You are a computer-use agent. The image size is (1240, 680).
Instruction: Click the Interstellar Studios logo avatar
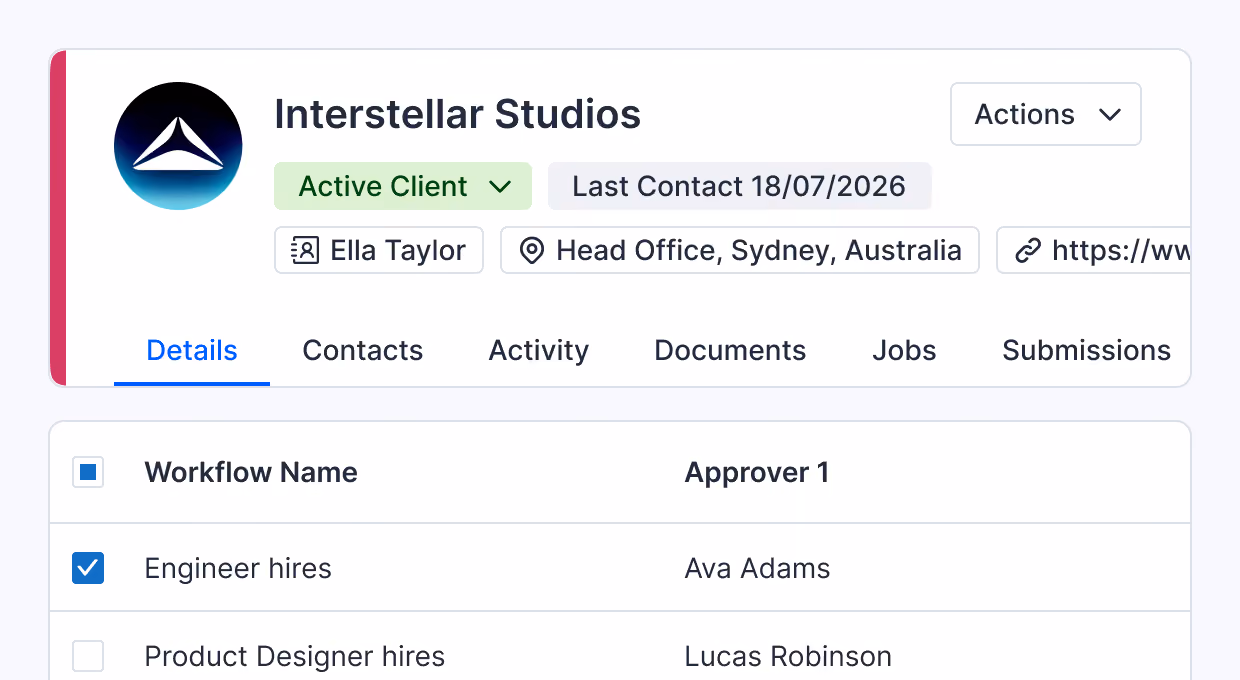click(x=178, y=146)
